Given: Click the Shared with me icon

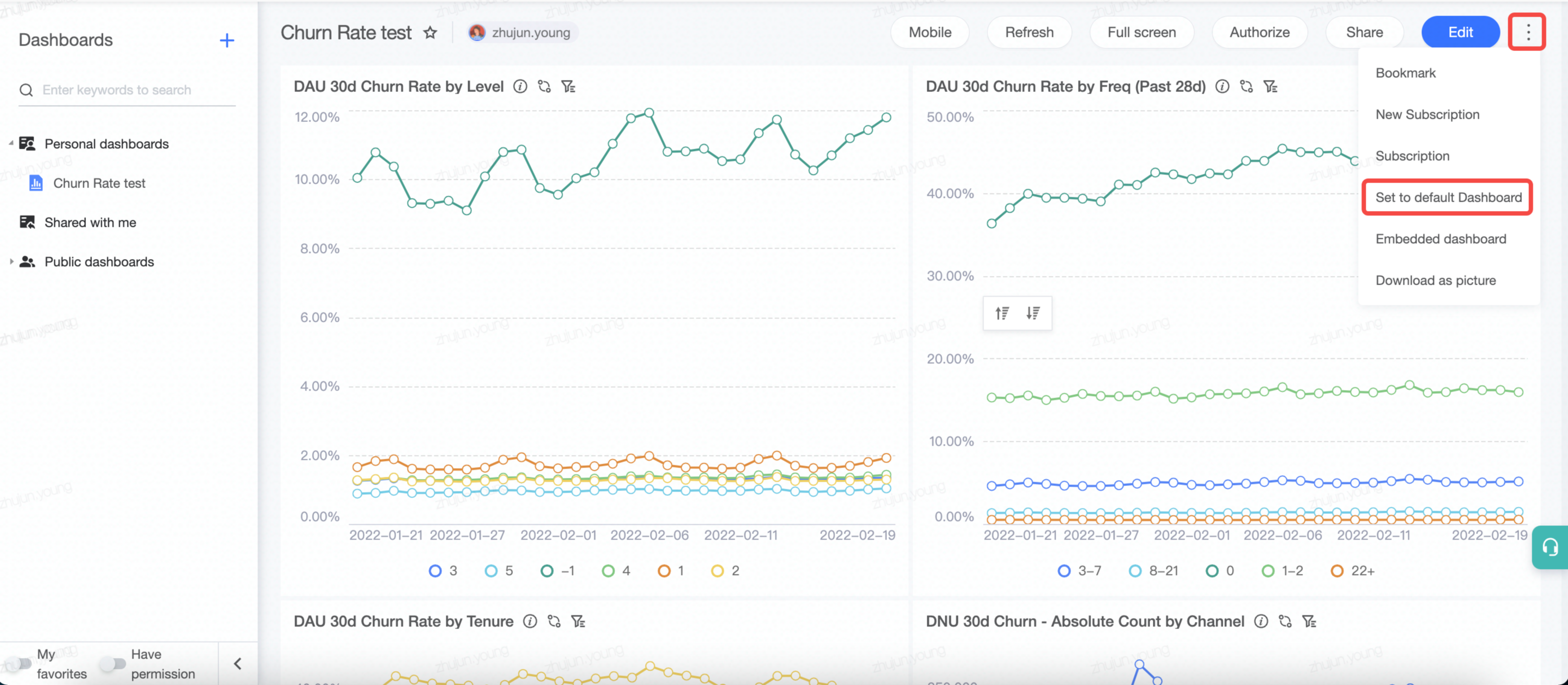Looking at the screenshot, I should 27,222.
